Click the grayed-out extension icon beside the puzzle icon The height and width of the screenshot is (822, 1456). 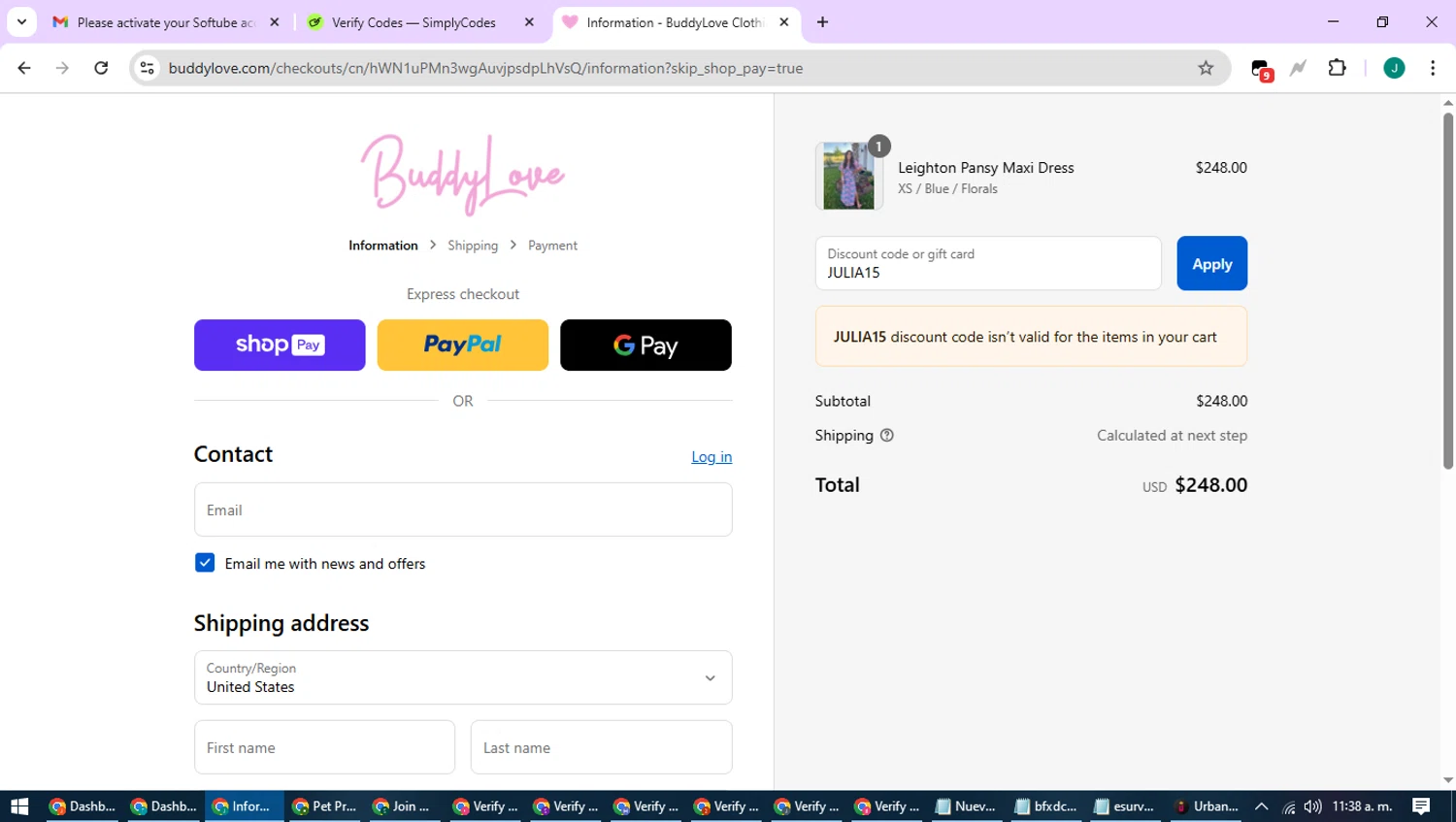click(x=1298, y=68)
